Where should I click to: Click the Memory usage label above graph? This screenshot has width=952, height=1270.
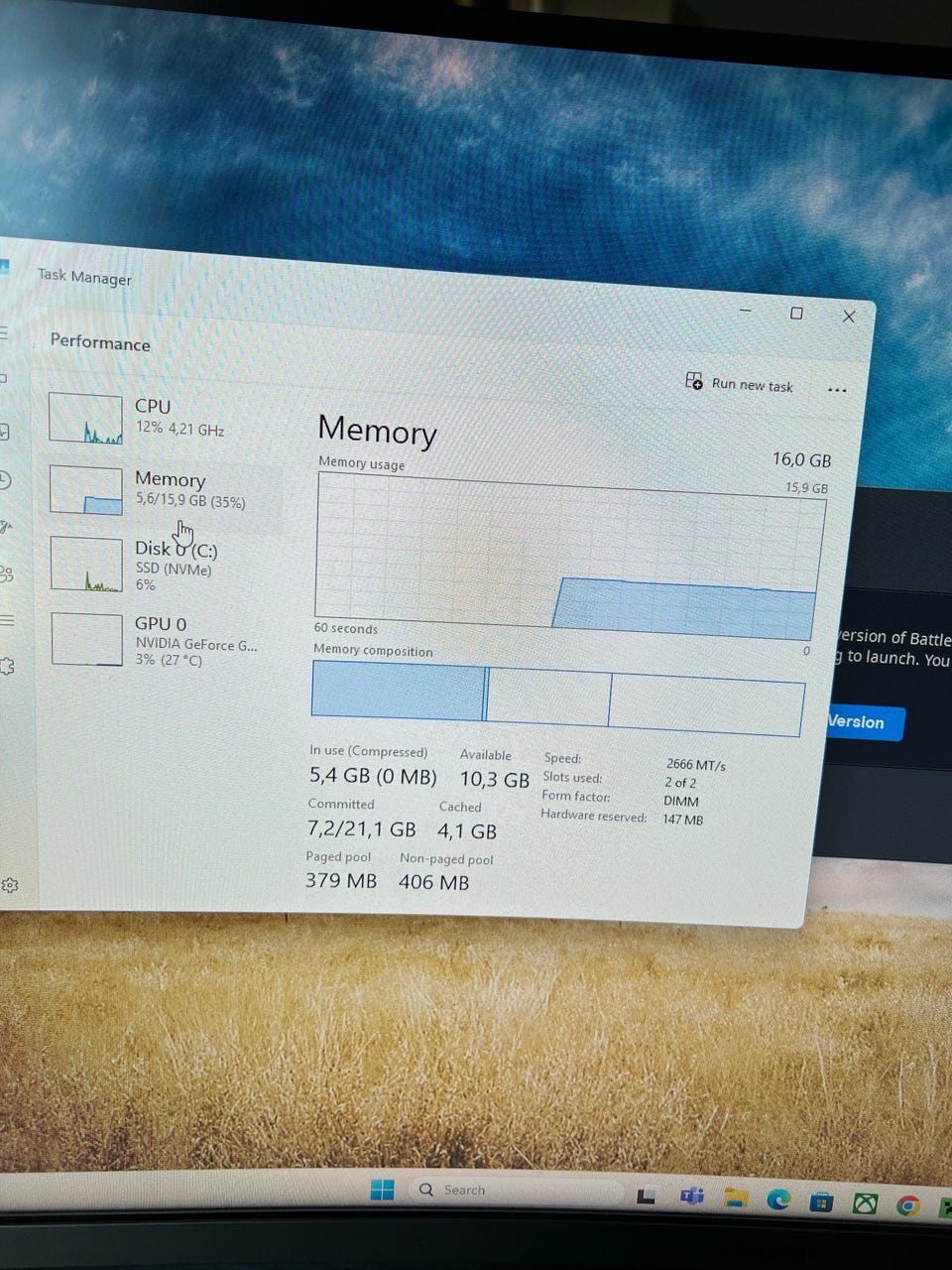tap(362, 463)
